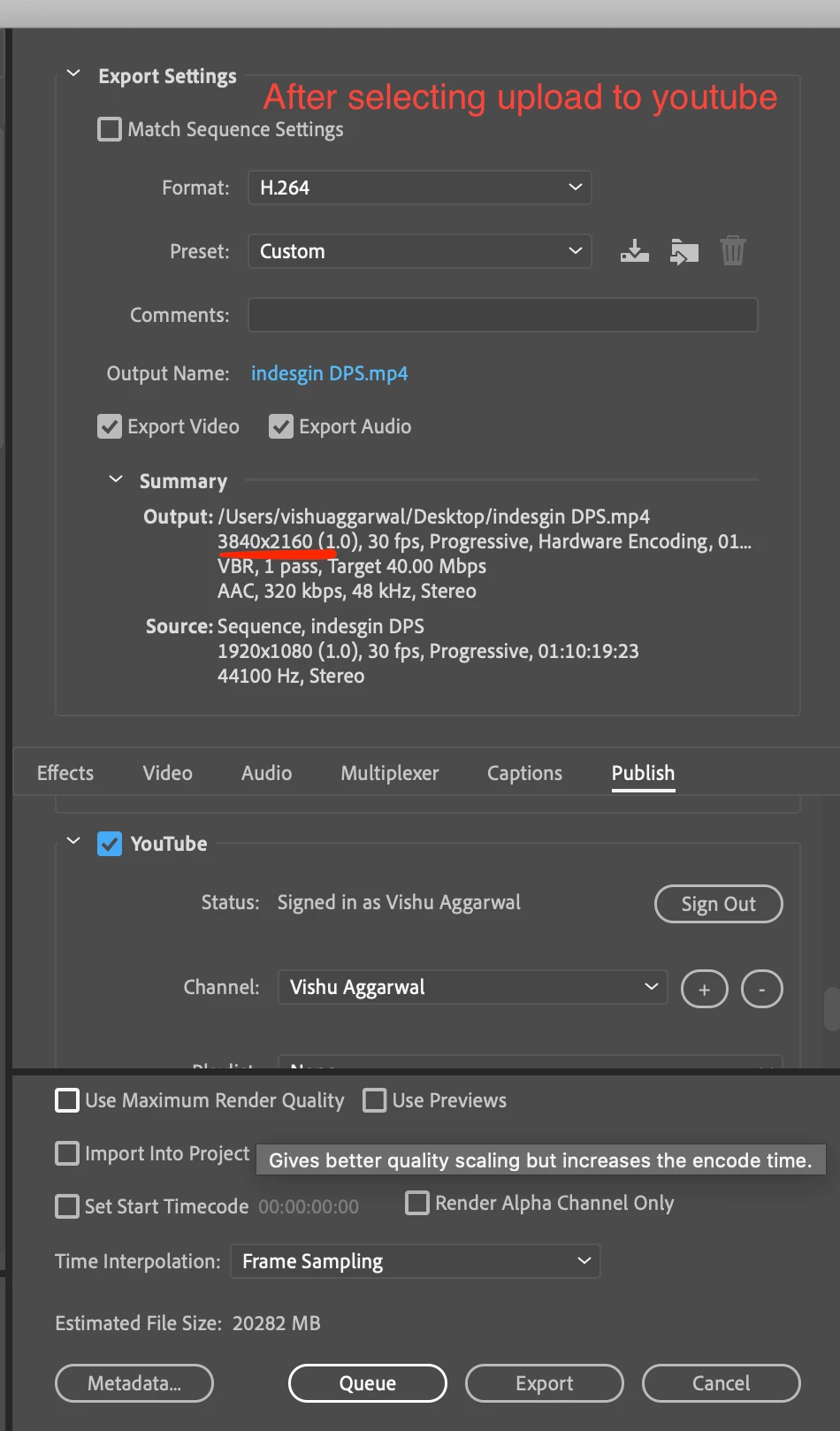This screenshot has width=840, height=1431.
Task: Click the Estimated File Size 20282 MB text
Action: (x=187, y=1323)
